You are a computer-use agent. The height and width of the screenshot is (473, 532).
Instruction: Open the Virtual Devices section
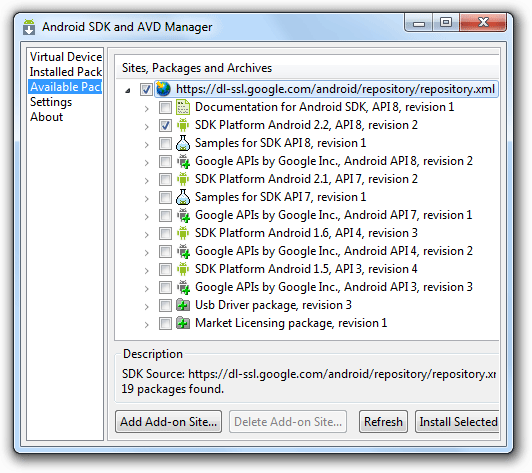(65, 57)
